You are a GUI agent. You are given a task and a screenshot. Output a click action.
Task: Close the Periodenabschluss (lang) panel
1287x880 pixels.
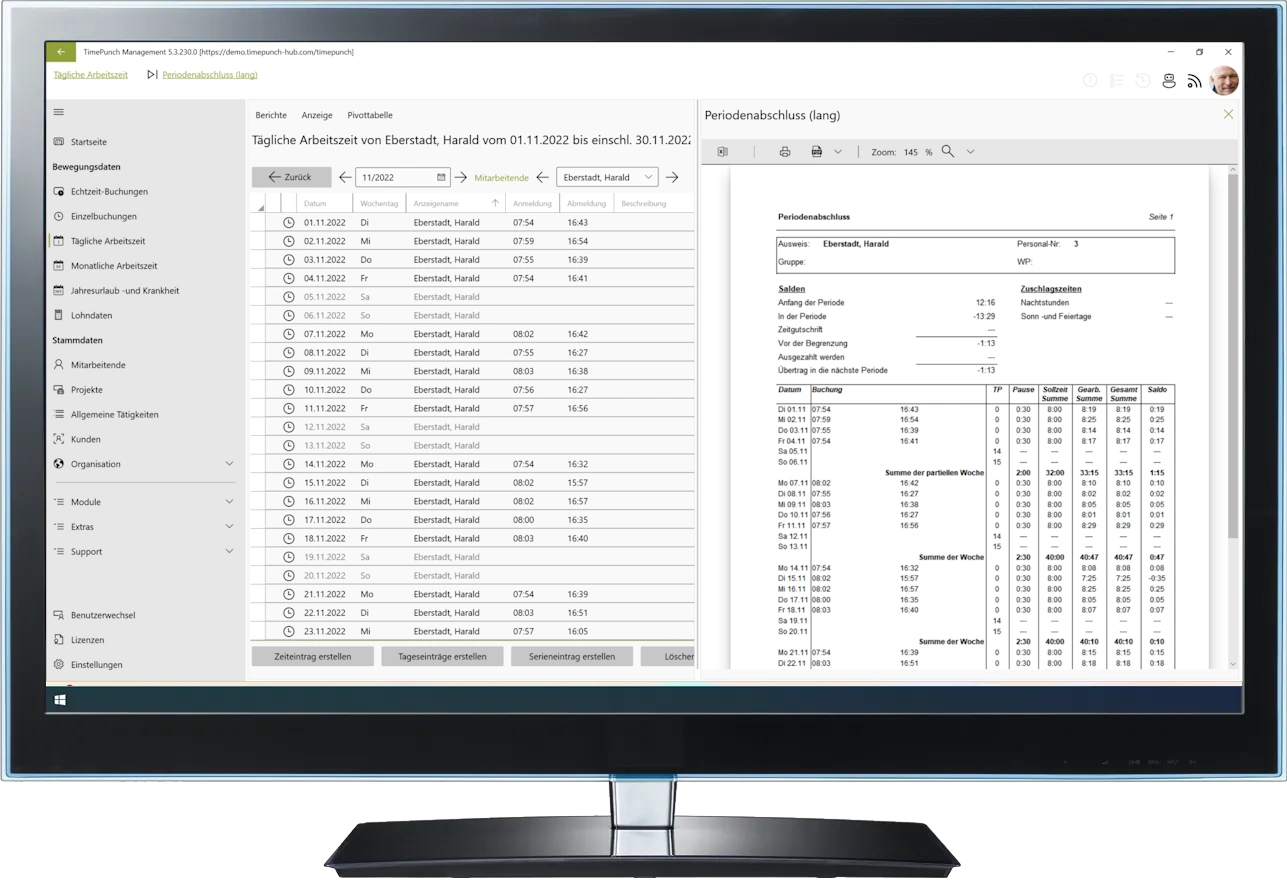[1228, 115]
